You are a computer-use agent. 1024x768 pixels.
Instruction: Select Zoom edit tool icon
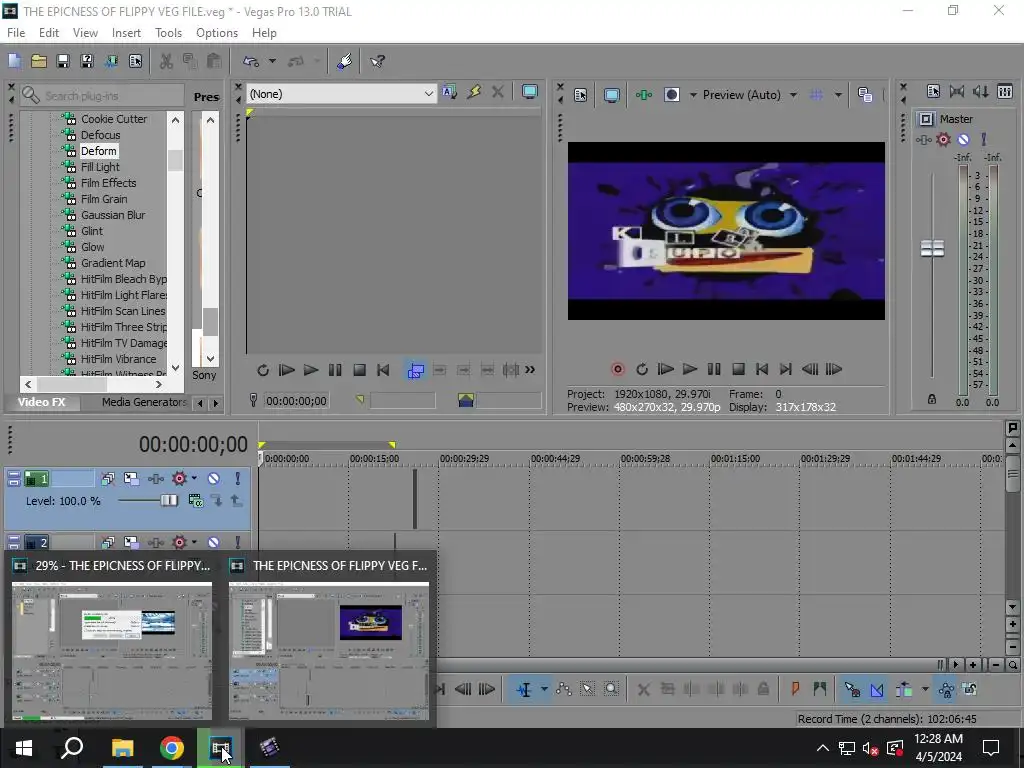[x=611, y=690]
